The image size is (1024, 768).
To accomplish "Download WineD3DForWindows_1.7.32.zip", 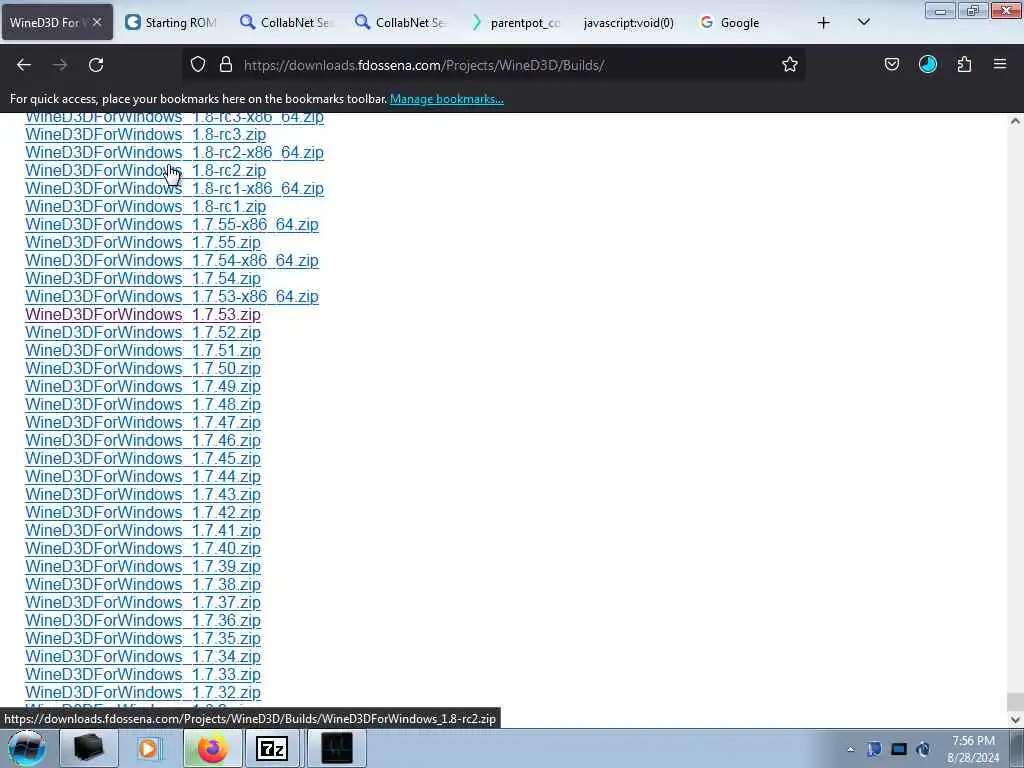I will [x=143, y=692].
